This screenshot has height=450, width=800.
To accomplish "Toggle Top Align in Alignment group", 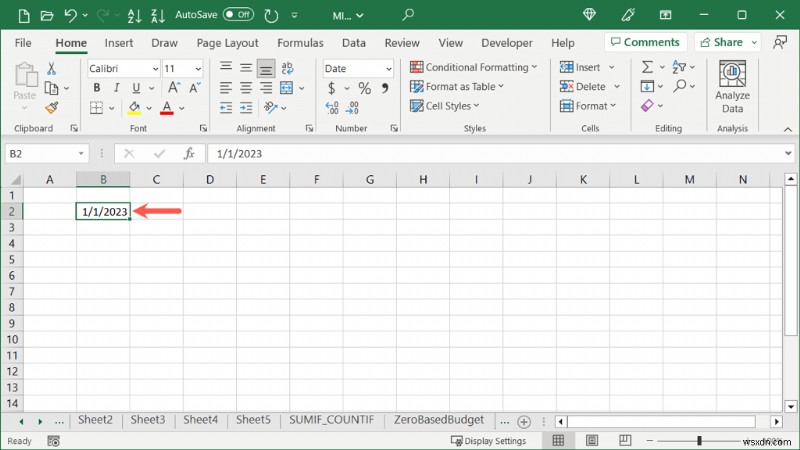I will [x=226, y=67].
